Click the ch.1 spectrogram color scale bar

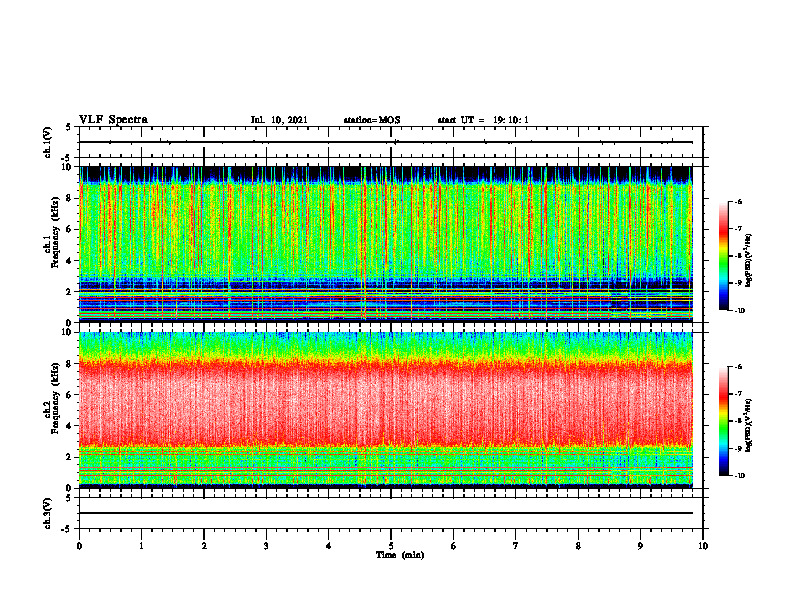pos(724,256)
